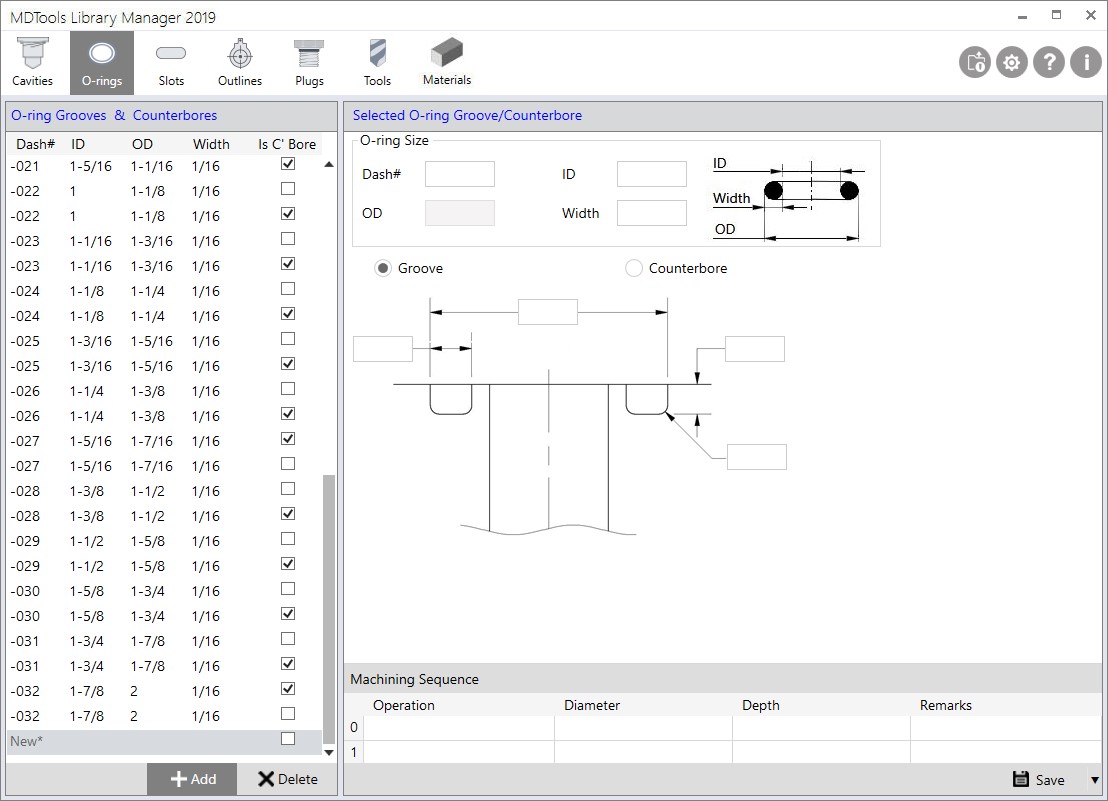The width and height of the screenshot is (1108, 801).
Task: Open the settings gear icon
Action: coord(1012,62)
